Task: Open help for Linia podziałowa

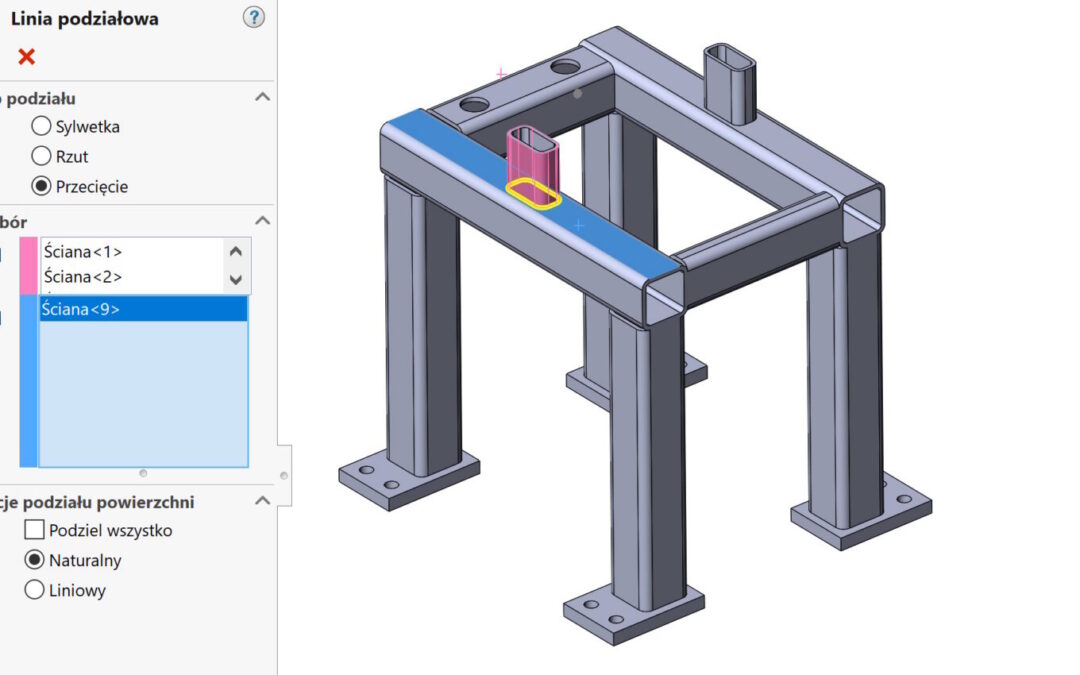Action: [x=254, y=17]
